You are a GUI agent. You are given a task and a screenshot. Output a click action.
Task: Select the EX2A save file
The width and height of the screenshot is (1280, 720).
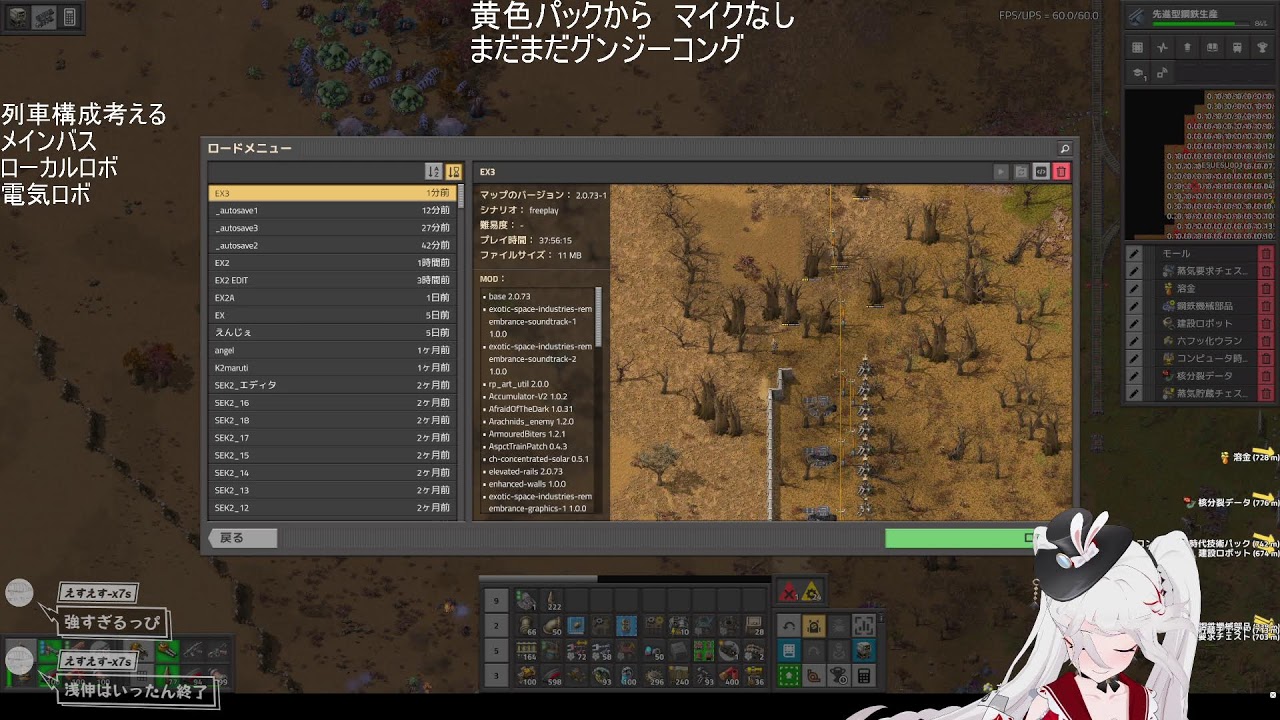[x=333, y=298]
